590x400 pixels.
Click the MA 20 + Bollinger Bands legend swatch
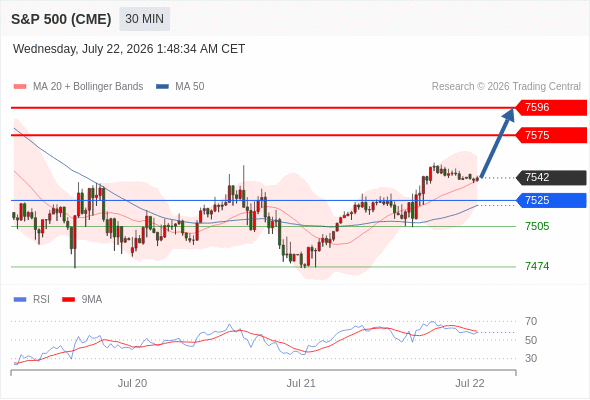click(20, 87)
